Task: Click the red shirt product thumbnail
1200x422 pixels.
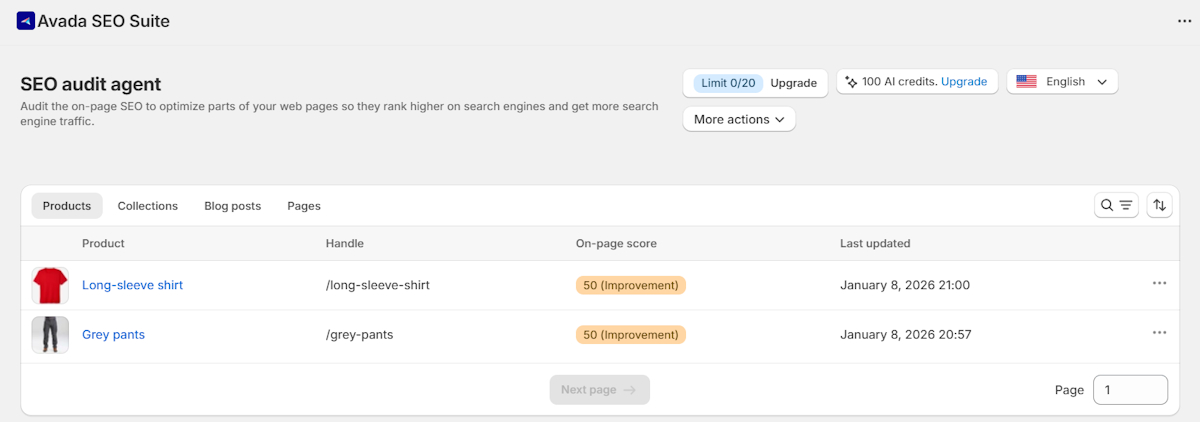Action: click(50, 285)
